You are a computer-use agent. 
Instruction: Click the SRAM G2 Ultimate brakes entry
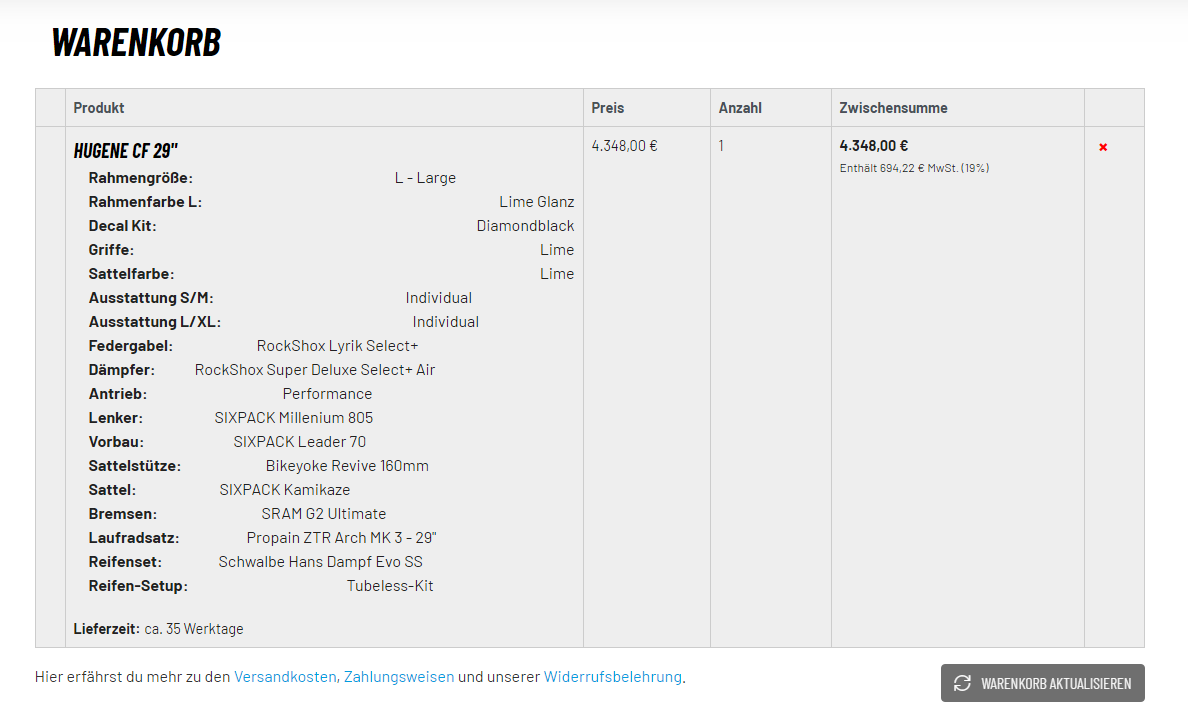coord(323,514)
